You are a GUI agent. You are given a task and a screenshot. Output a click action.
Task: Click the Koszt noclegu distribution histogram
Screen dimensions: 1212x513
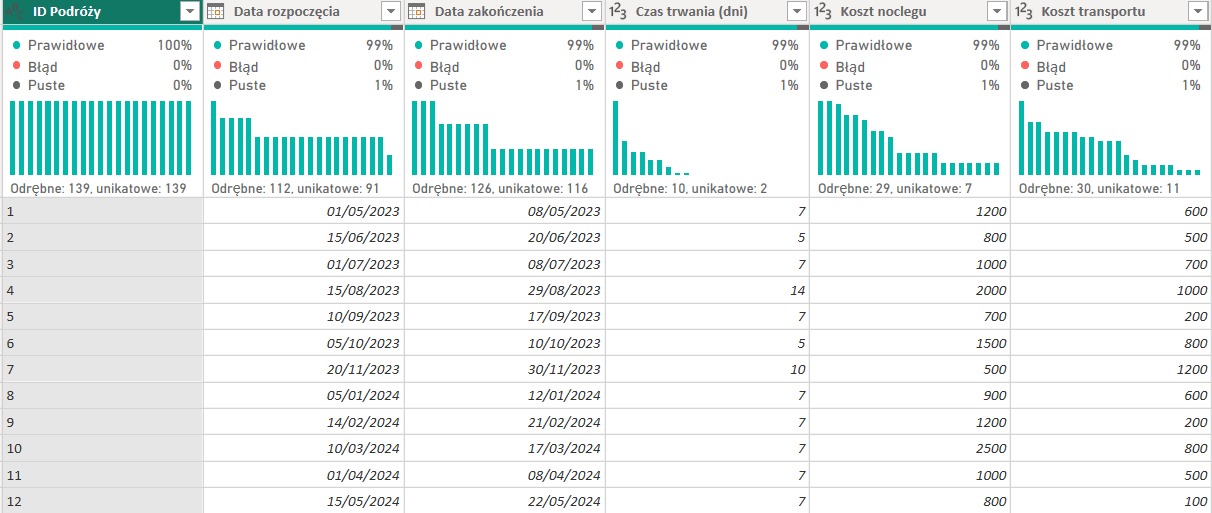click(909, 138)
